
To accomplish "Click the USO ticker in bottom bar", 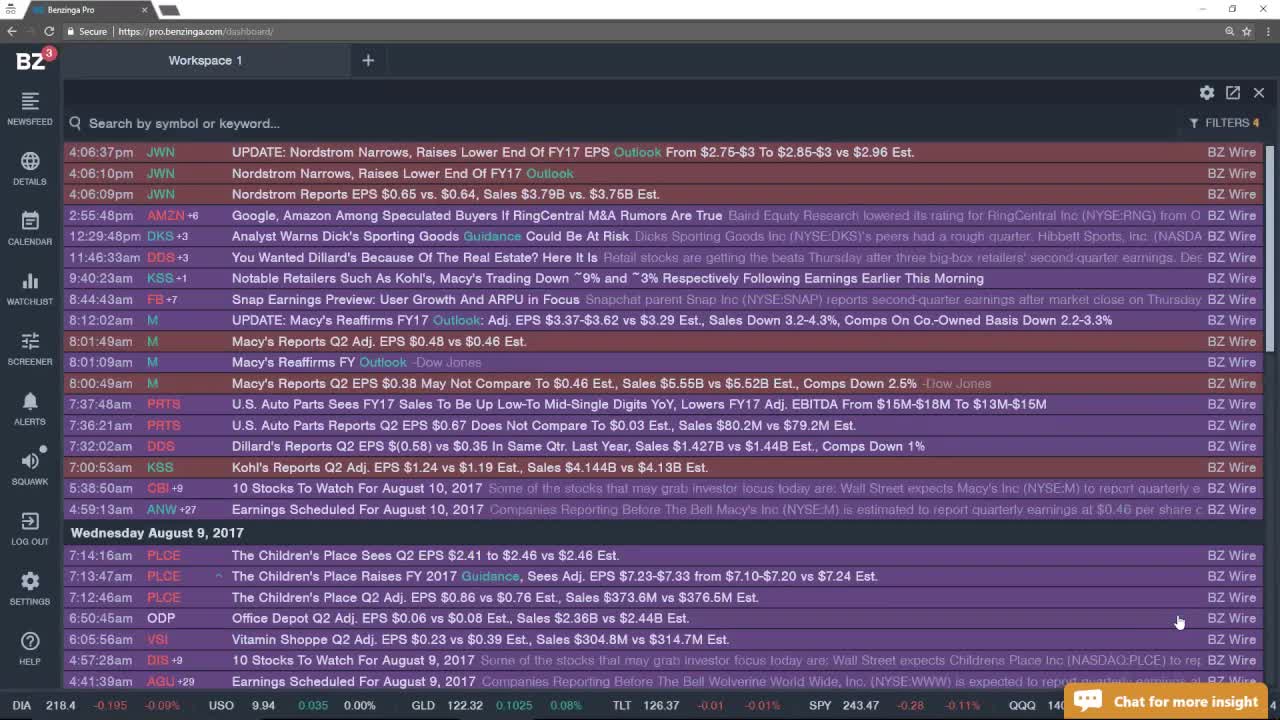I will tap(221, 705).
